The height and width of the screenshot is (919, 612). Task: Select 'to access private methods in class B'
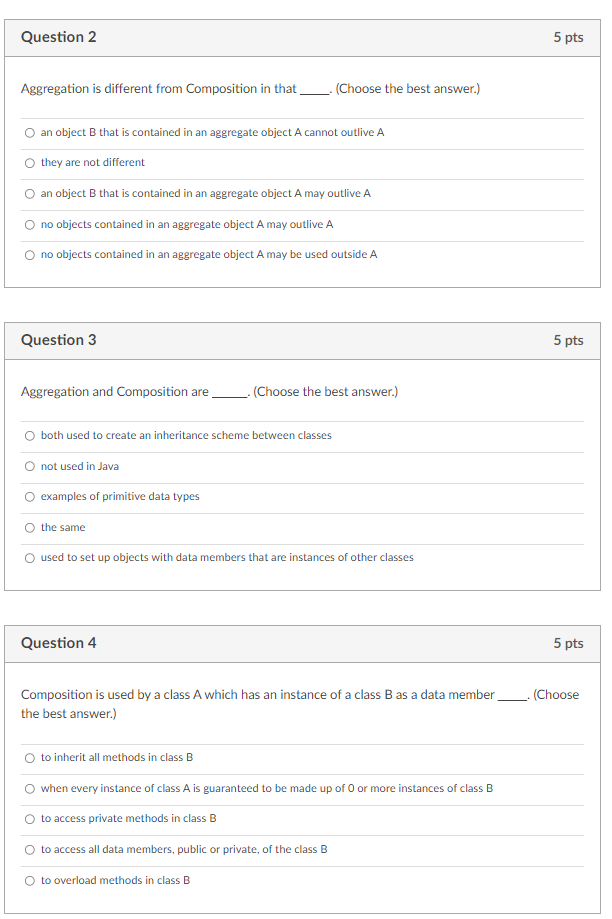[x=30, y=819]
